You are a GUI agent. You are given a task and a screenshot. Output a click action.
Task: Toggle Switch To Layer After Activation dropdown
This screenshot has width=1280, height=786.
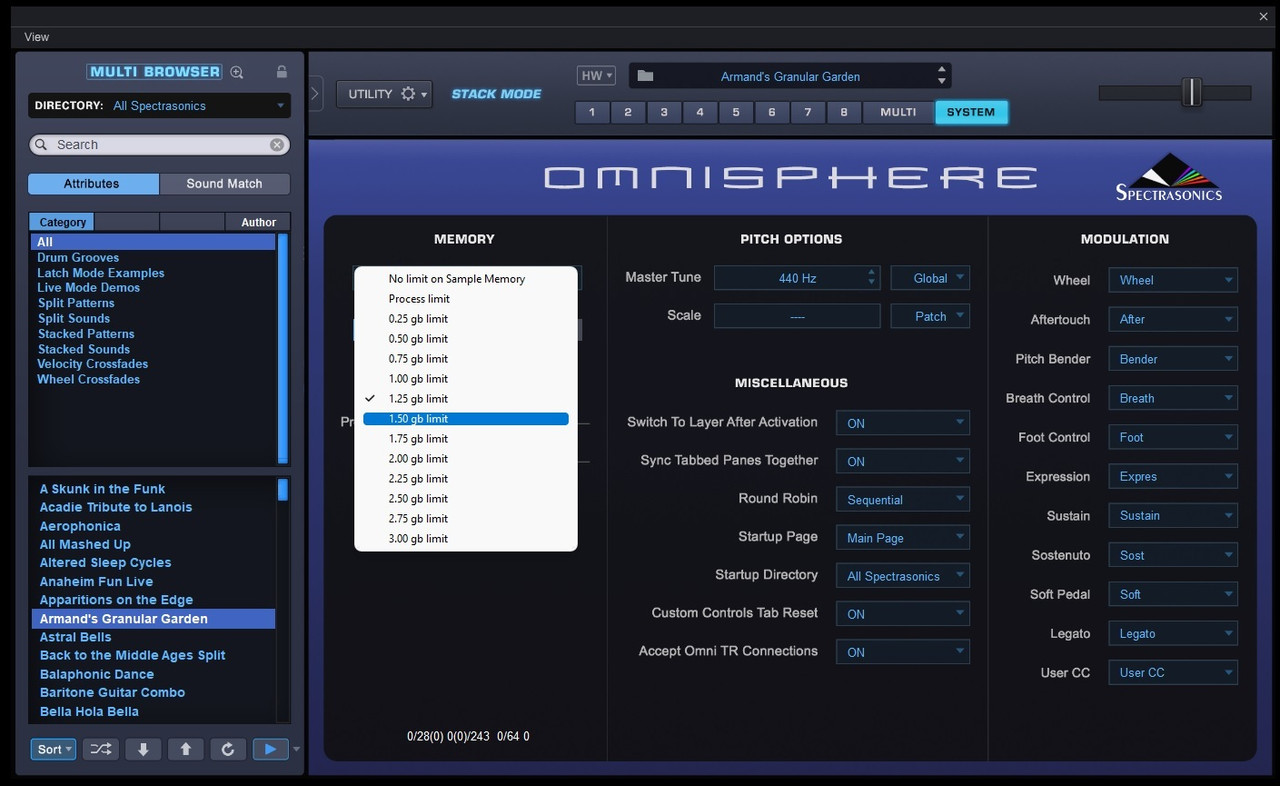903,423
